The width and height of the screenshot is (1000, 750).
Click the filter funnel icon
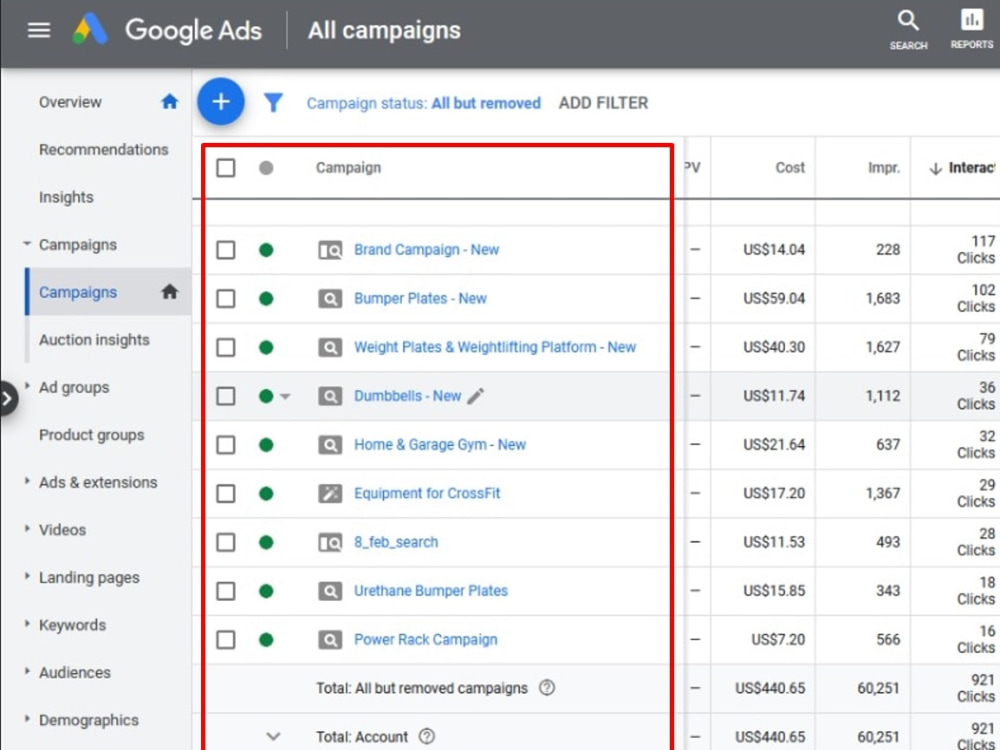[x=273, y=103]
